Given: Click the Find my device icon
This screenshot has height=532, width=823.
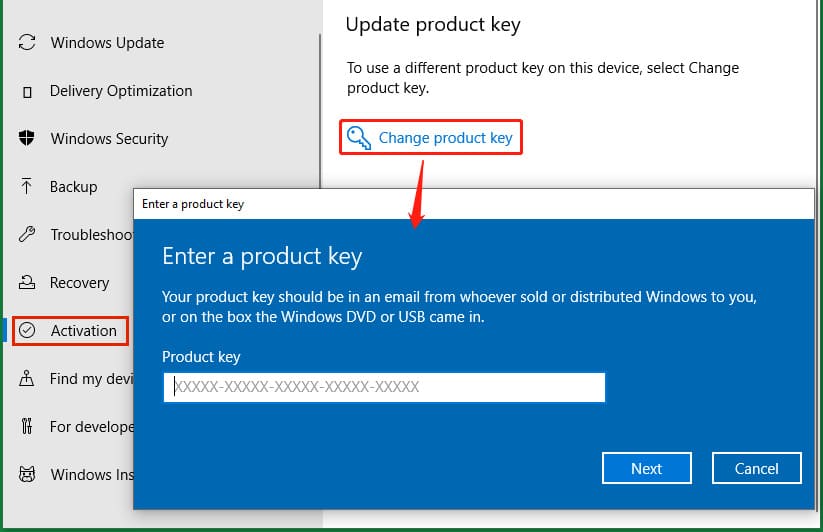Looking at the screenshot, I should 28,379.
